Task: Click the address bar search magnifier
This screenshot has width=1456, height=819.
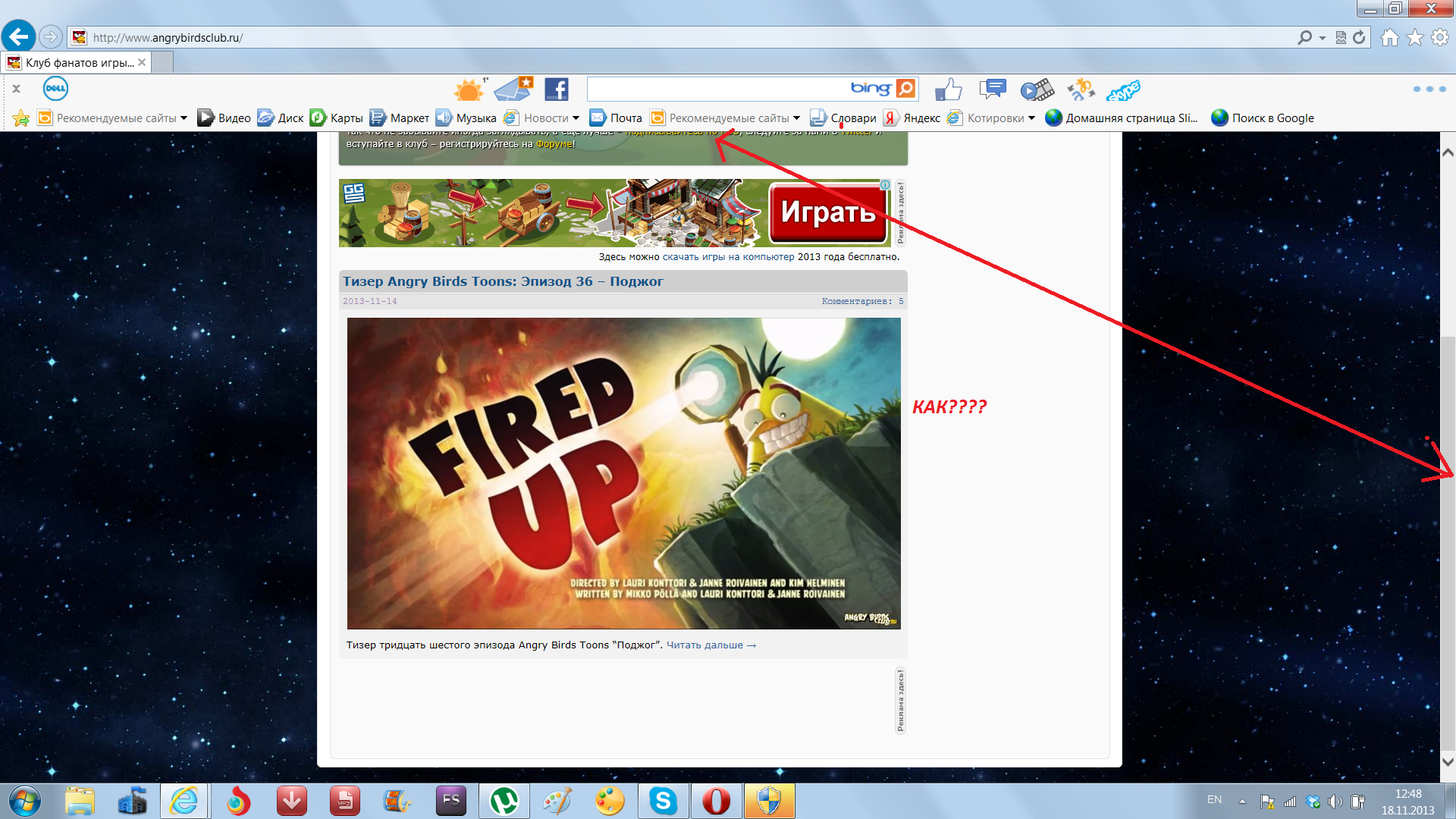Action: click(x=1304, y=37)
